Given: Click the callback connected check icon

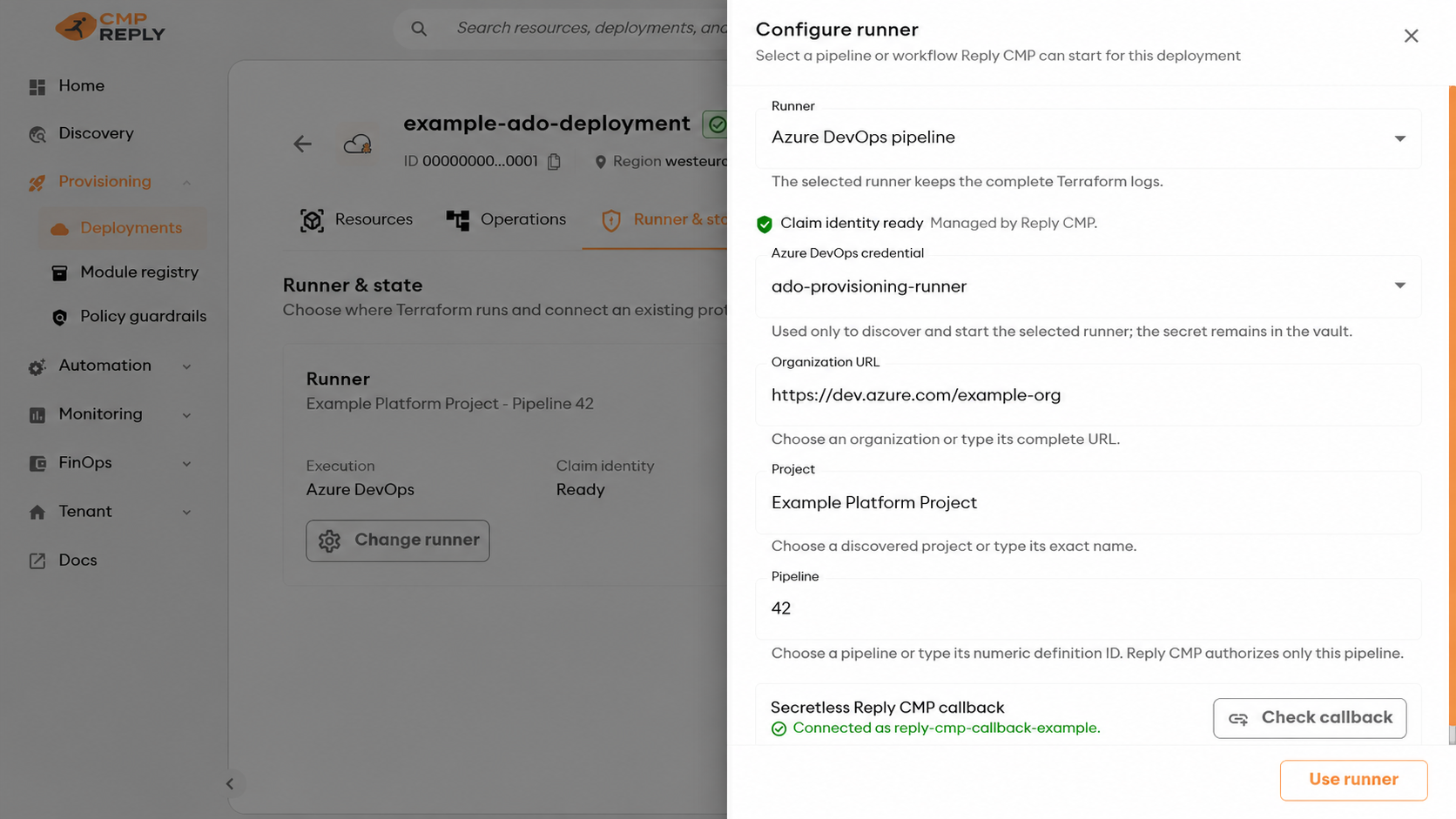Looking at the screenshot, I should click(779, 729).
